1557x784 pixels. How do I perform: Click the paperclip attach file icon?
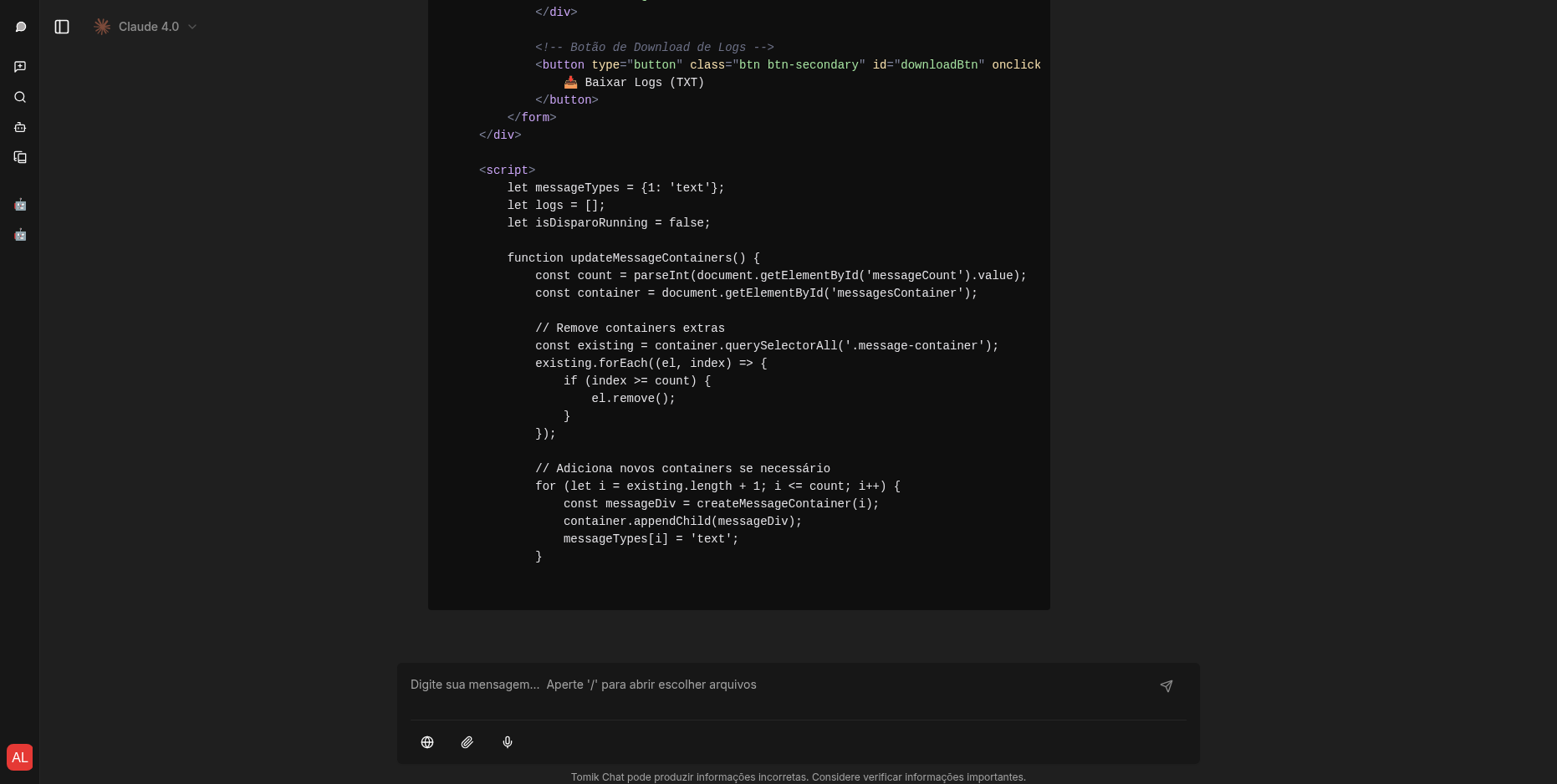point(467,742)
